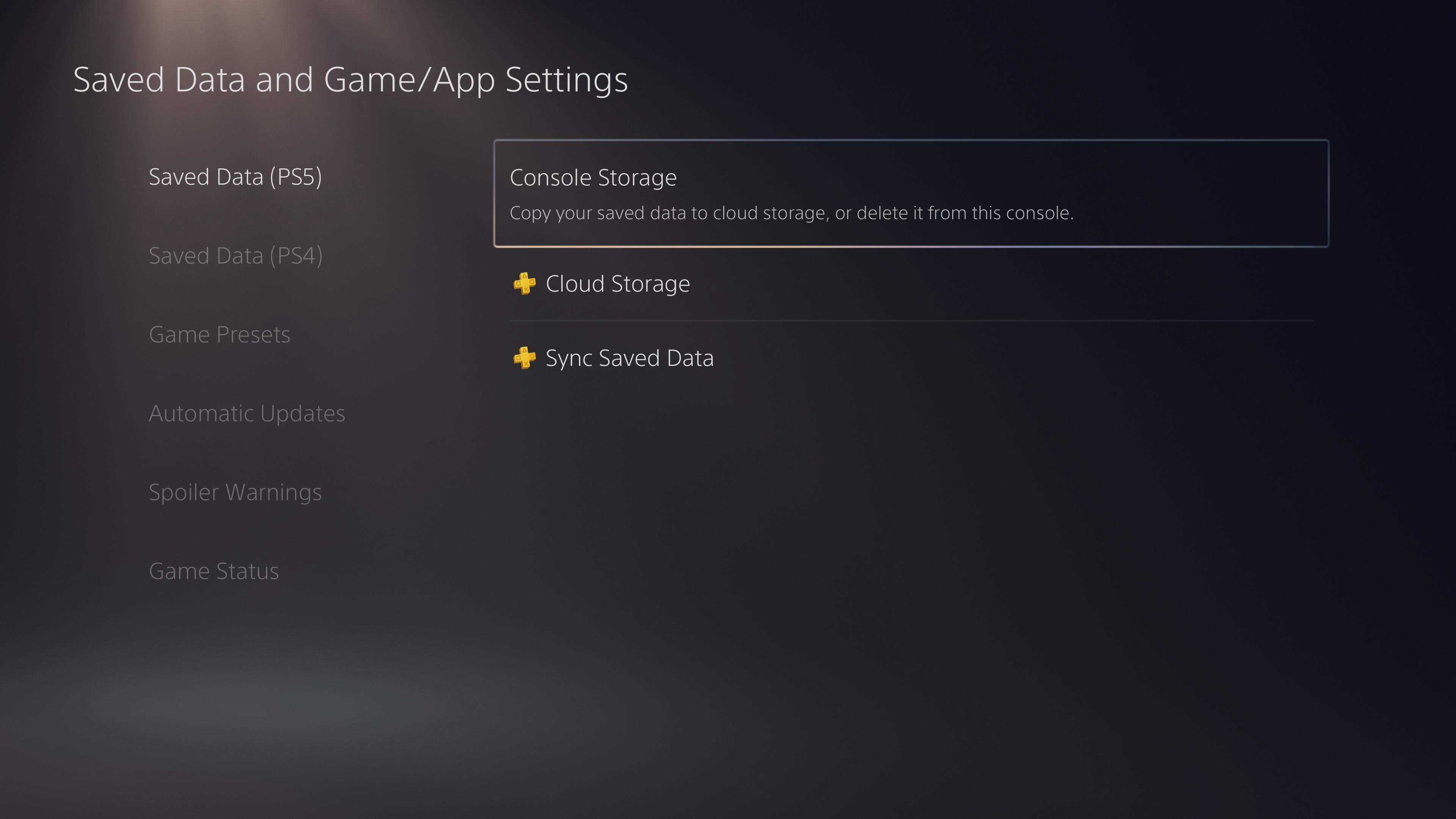This screenshot has width=1456, height=819.
Task: Click the Console Storage title text
Action: click(x=593, y=178)
